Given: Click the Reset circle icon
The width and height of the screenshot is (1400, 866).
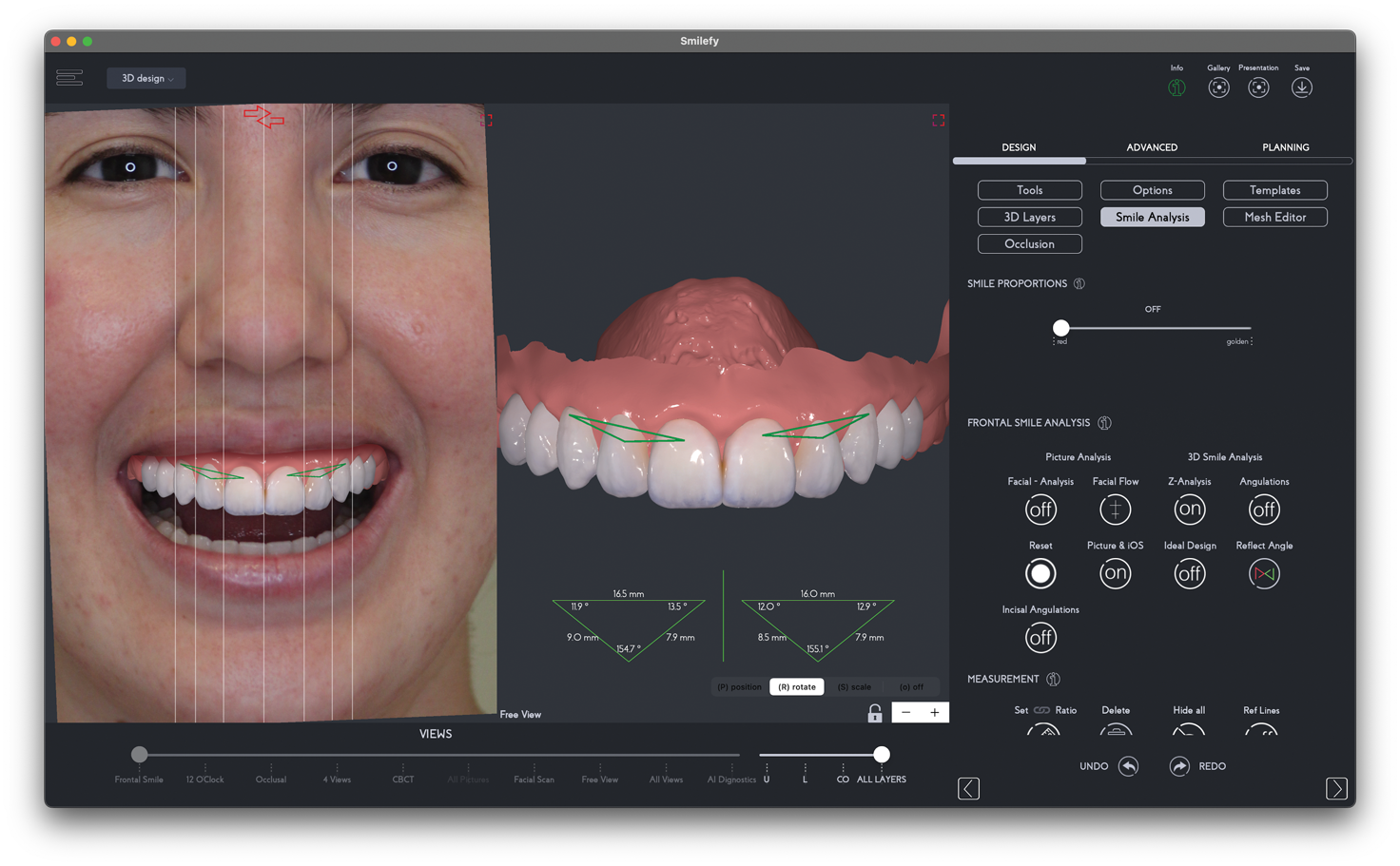Looking at the screenshot, I should pyautogui.click(x=1040, y=573).
